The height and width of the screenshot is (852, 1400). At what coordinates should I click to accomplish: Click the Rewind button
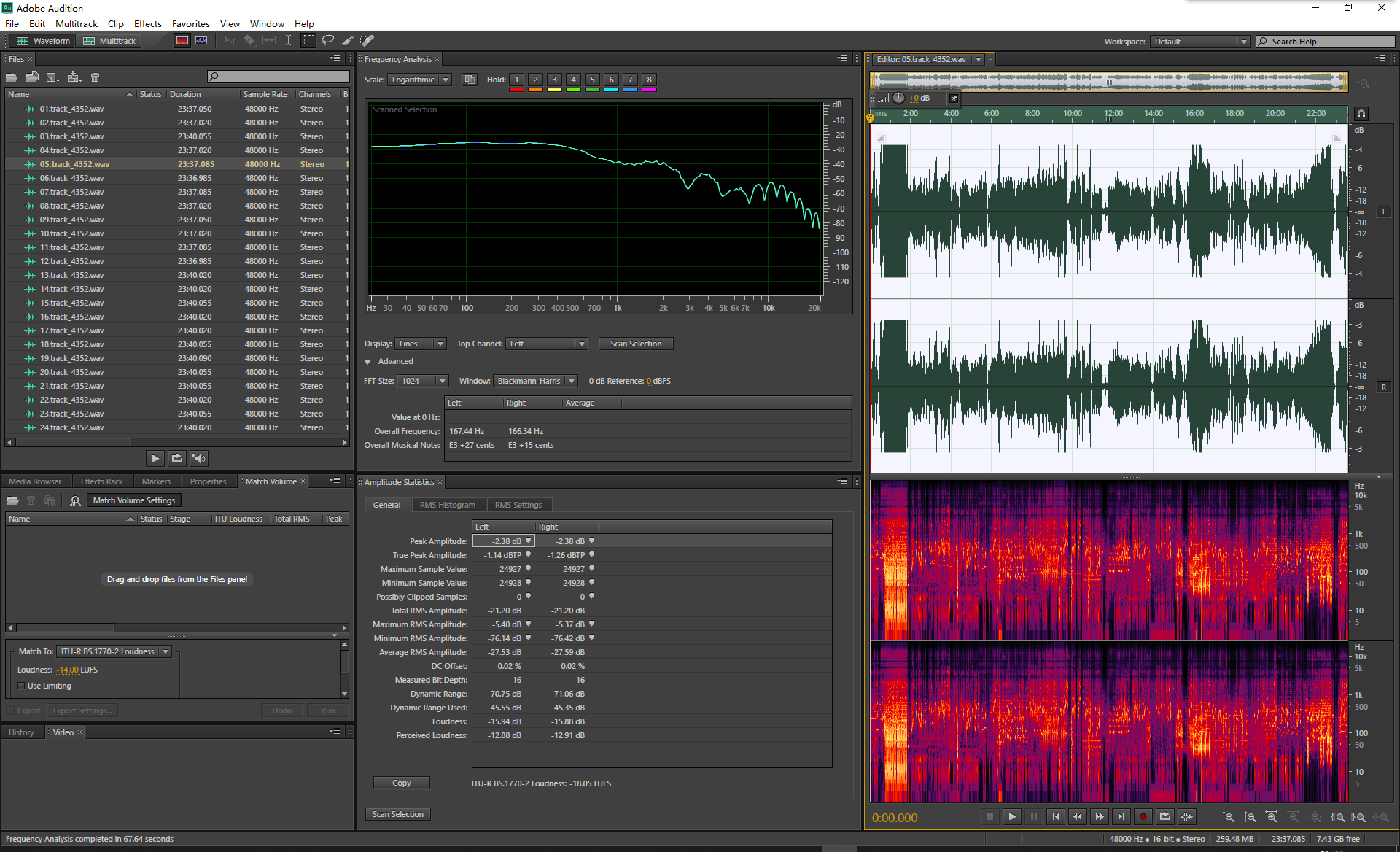tap(1078, 817)
